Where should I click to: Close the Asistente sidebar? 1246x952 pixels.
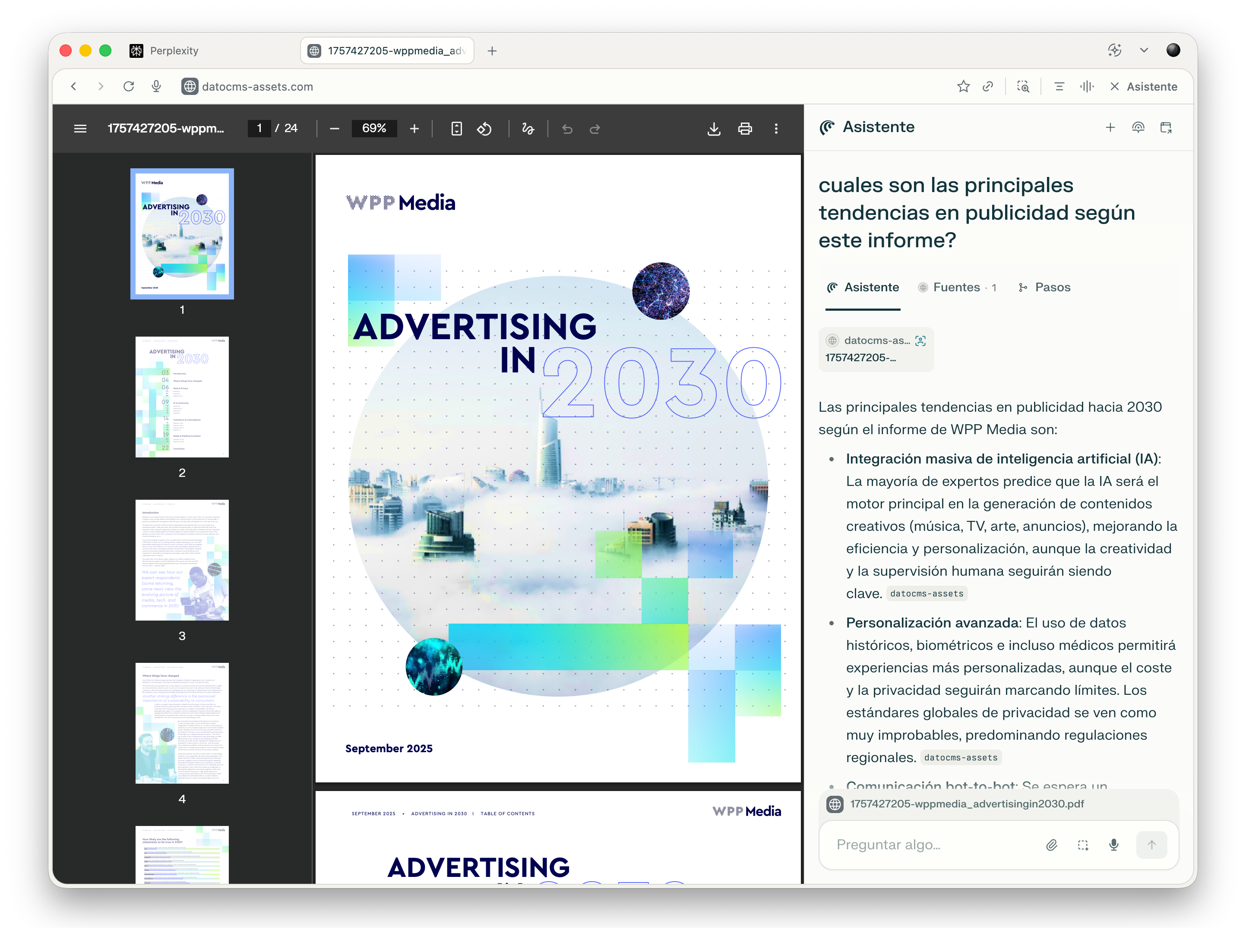pos(1143,87)
